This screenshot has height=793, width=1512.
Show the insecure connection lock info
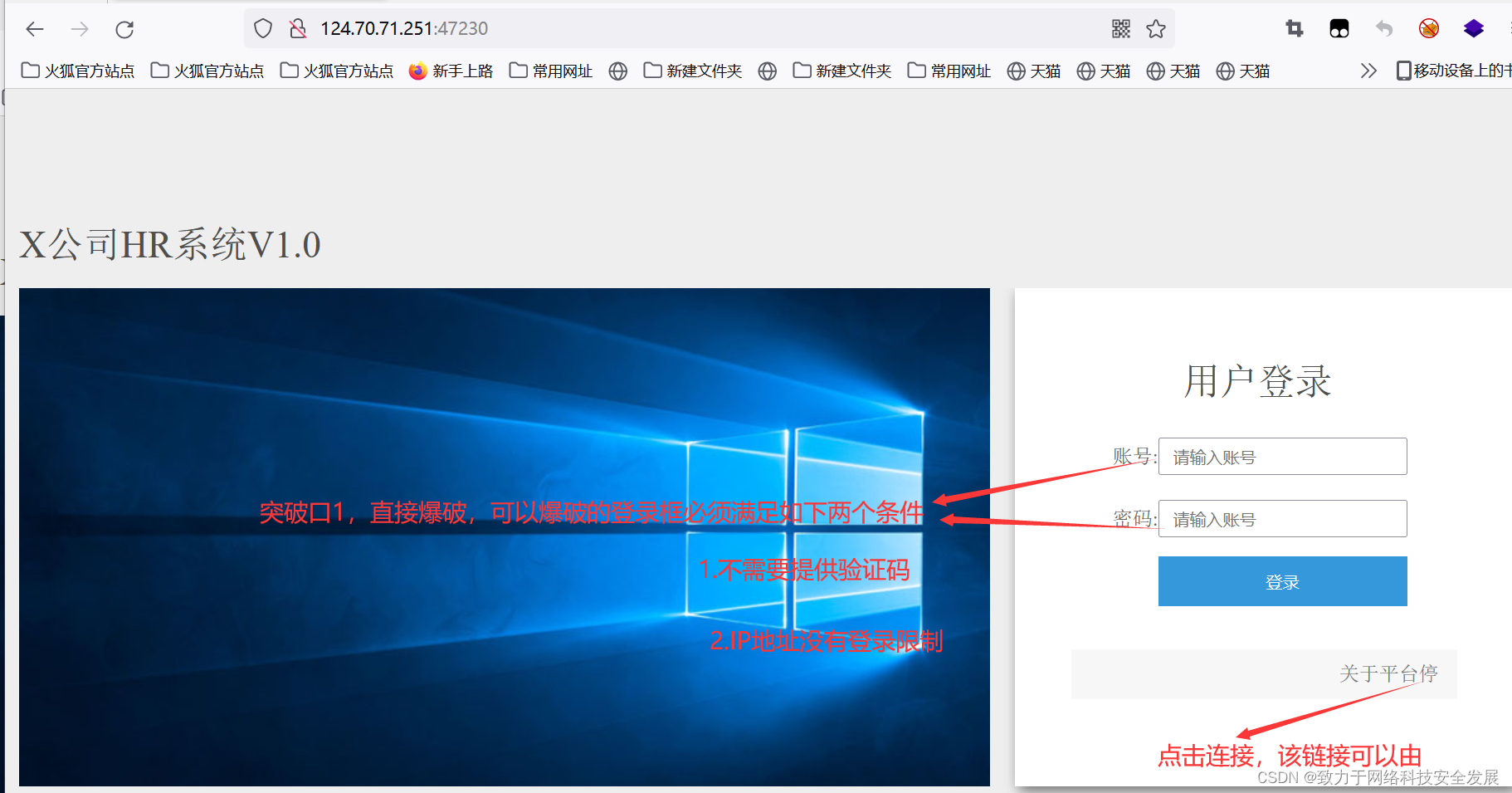(298, 29)
